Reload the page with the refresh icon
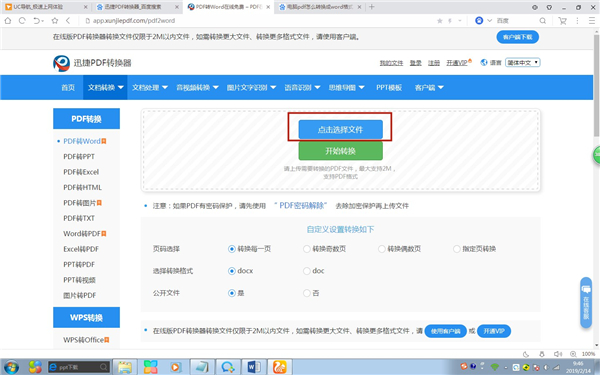 (22, 21)
